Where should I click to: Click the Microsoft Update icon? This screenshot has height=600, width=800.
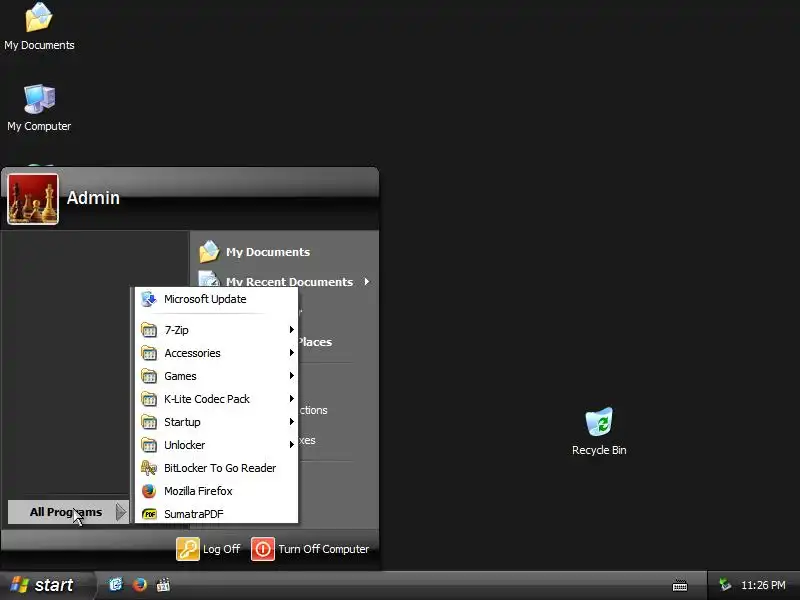point(148,299)
